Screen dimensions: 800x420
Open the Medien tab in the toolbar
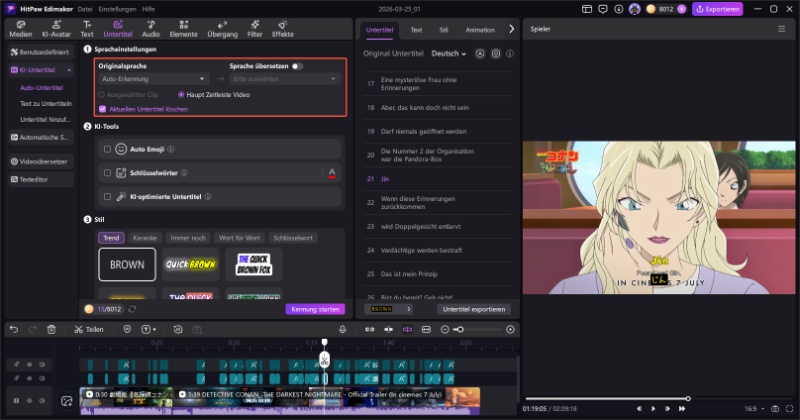pyautogui.click(x=20, y=29)
